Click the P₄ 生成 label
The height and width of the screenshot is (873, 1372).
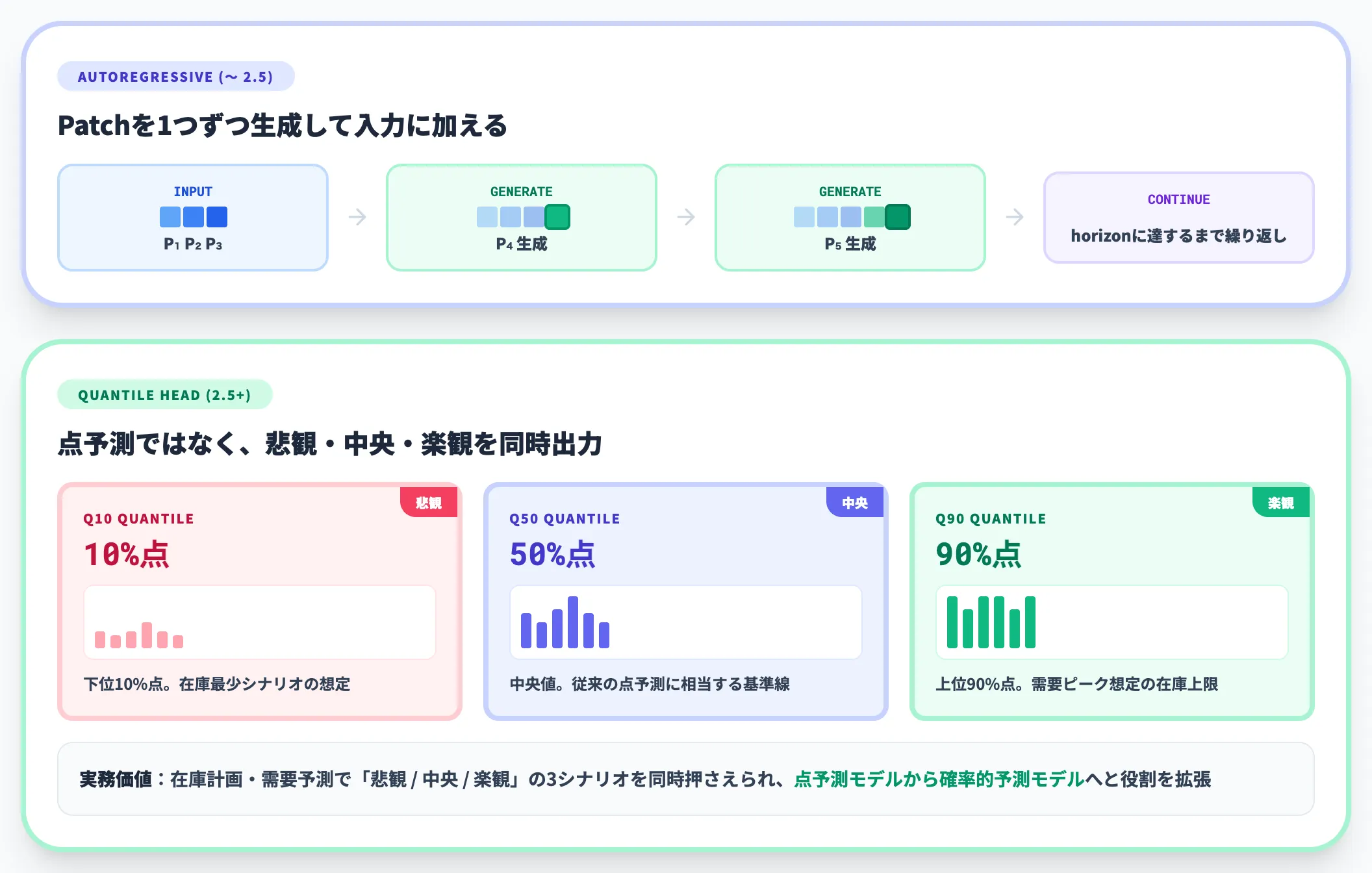coord(522,244)
